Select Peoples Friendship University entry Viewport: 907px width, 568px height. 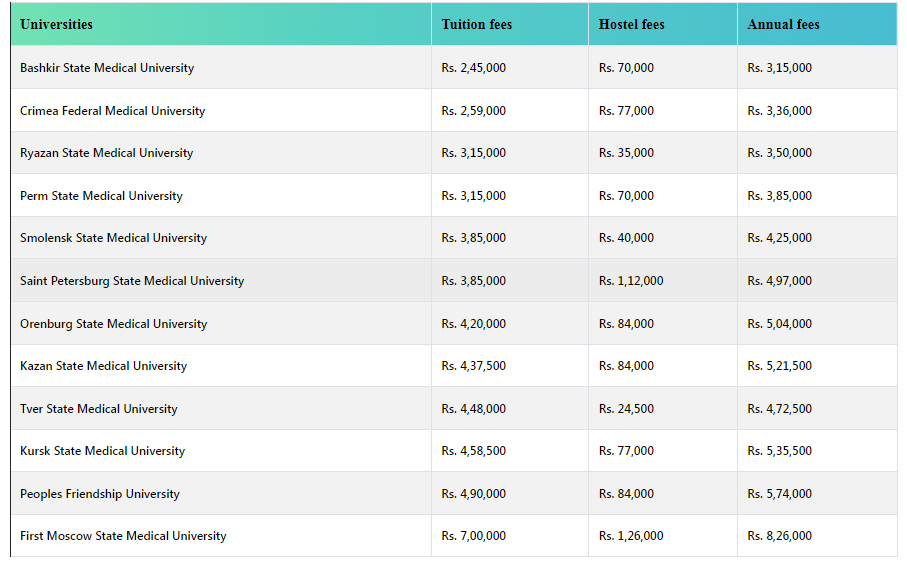[100, 494]
